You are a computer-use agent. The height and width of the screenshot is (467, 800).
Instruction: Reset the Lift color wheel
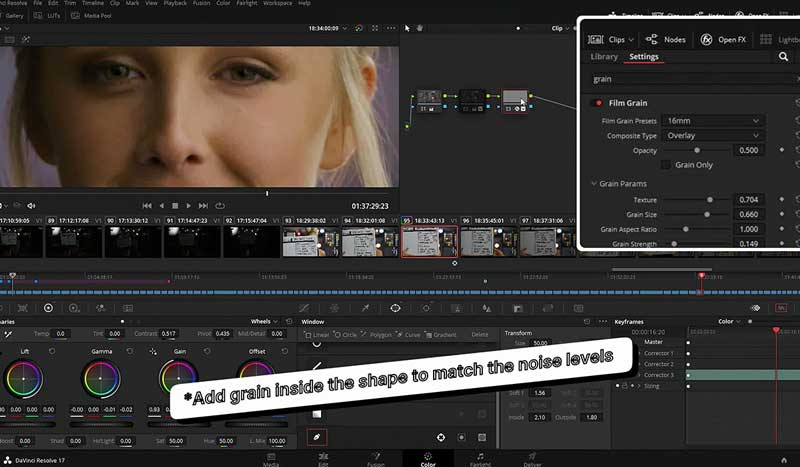(x=52, y=351)
